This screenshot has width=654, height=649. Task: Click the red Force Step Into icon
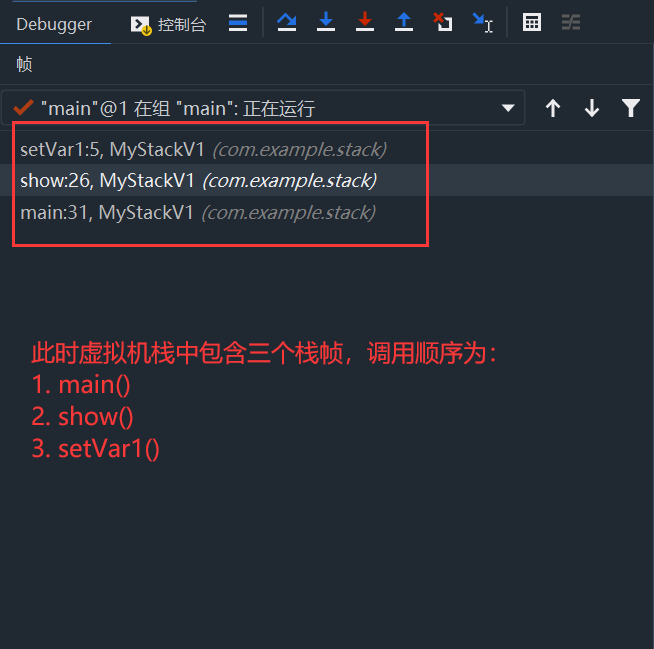[365, 23]
